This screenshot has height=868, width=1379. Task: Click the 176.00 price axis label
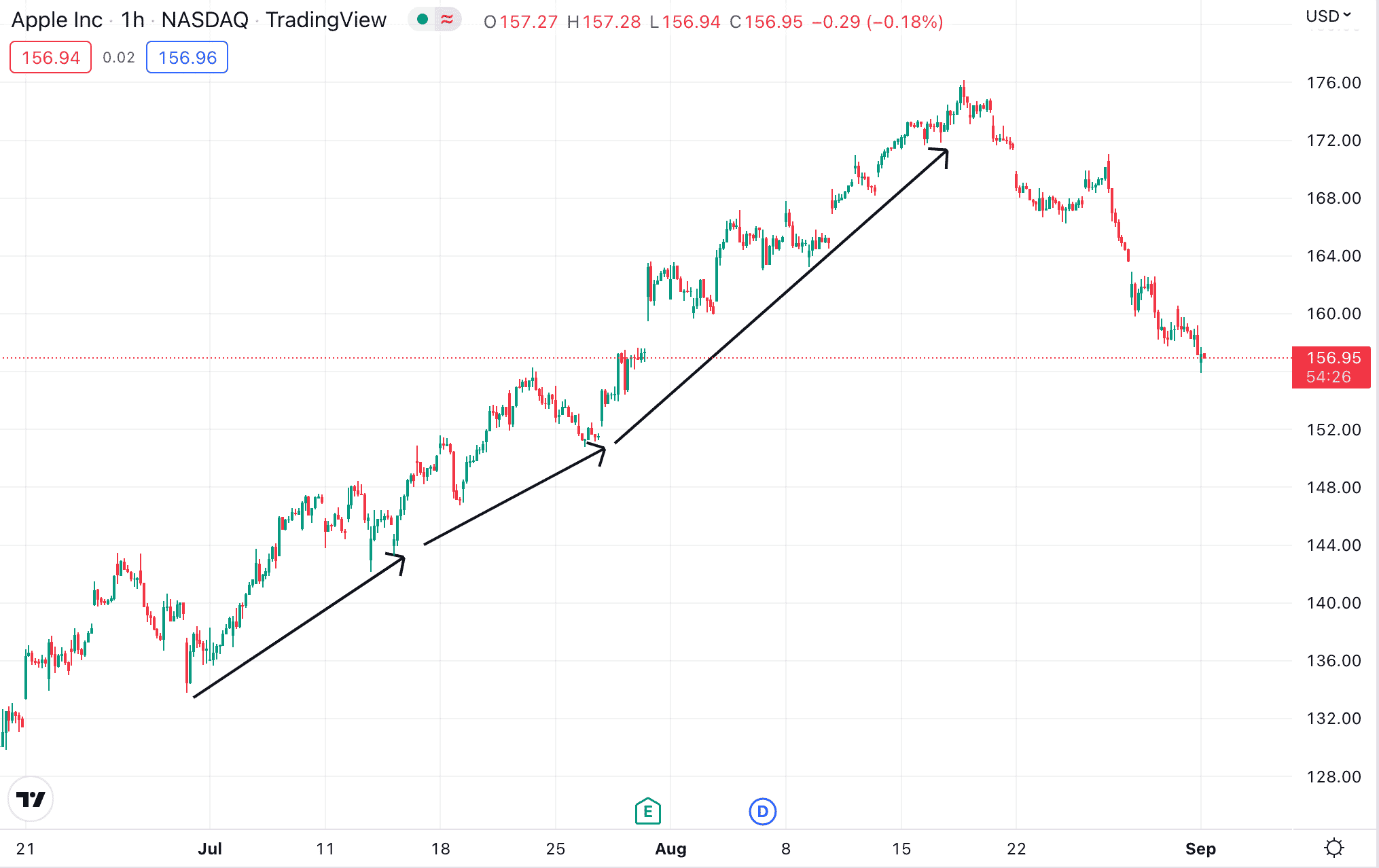[x=1333, y=83]
